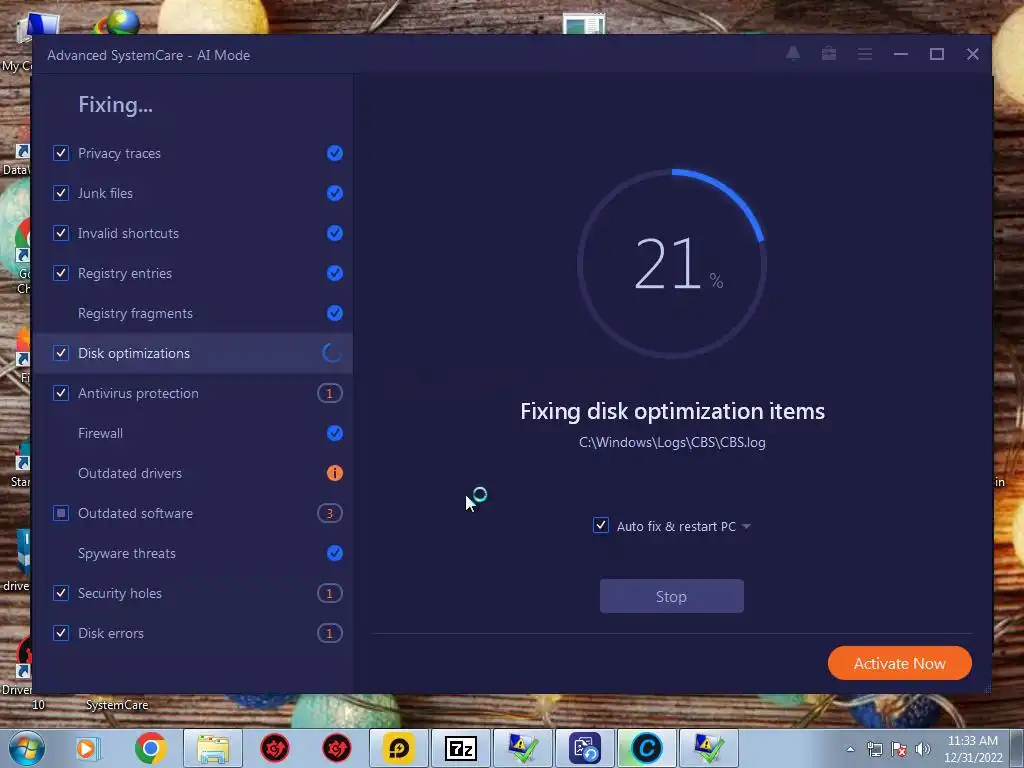Click Outdated drivers orange info icon

point(334,473)
